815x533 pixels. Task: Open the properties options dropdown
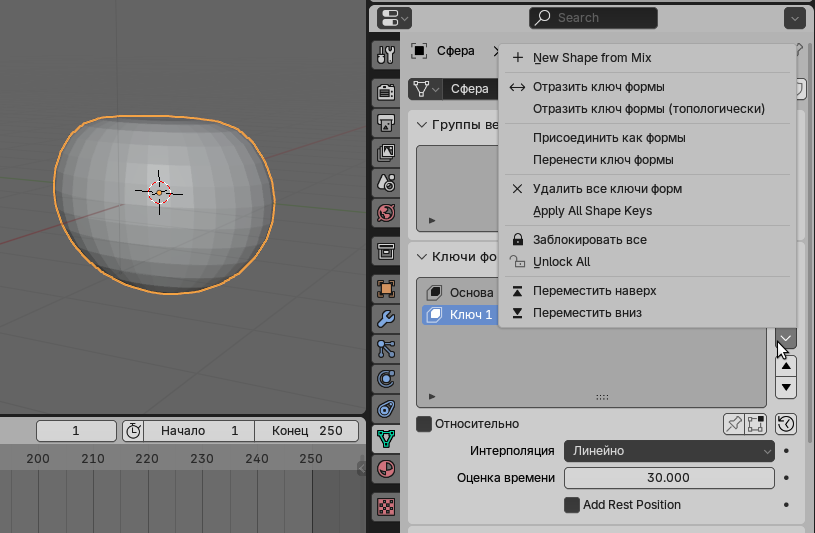pyautogui.click(x=795, y=18)
